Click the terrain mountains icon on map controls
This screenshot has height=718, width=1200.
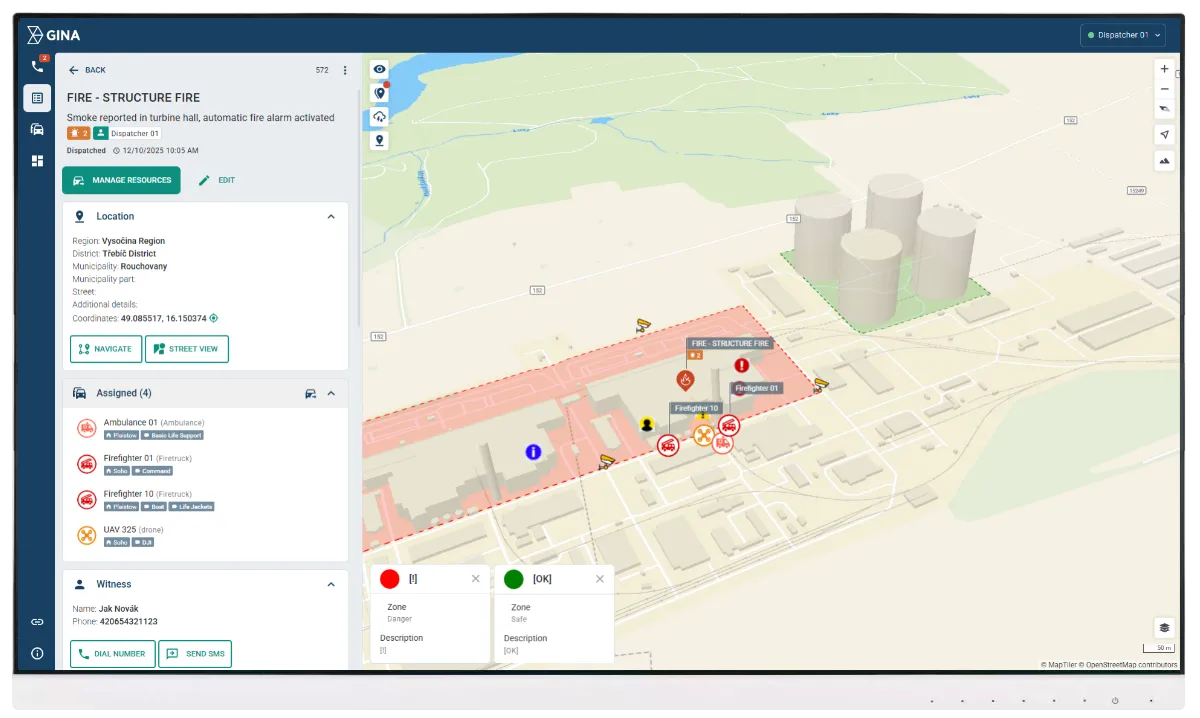pyautogui.click(x=1163, y=160)
